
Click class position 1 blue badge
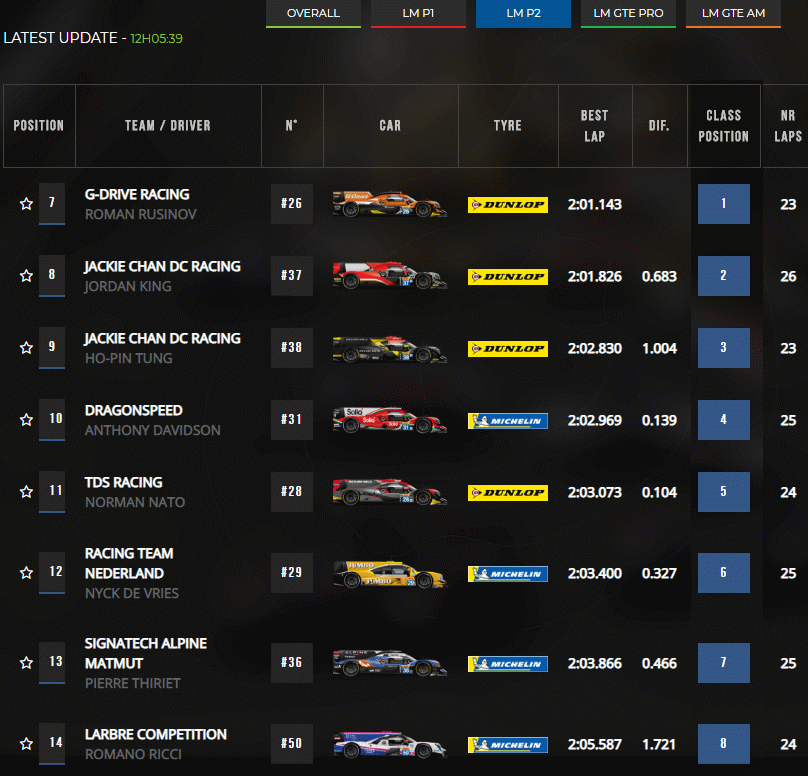[x=723, y=204]
